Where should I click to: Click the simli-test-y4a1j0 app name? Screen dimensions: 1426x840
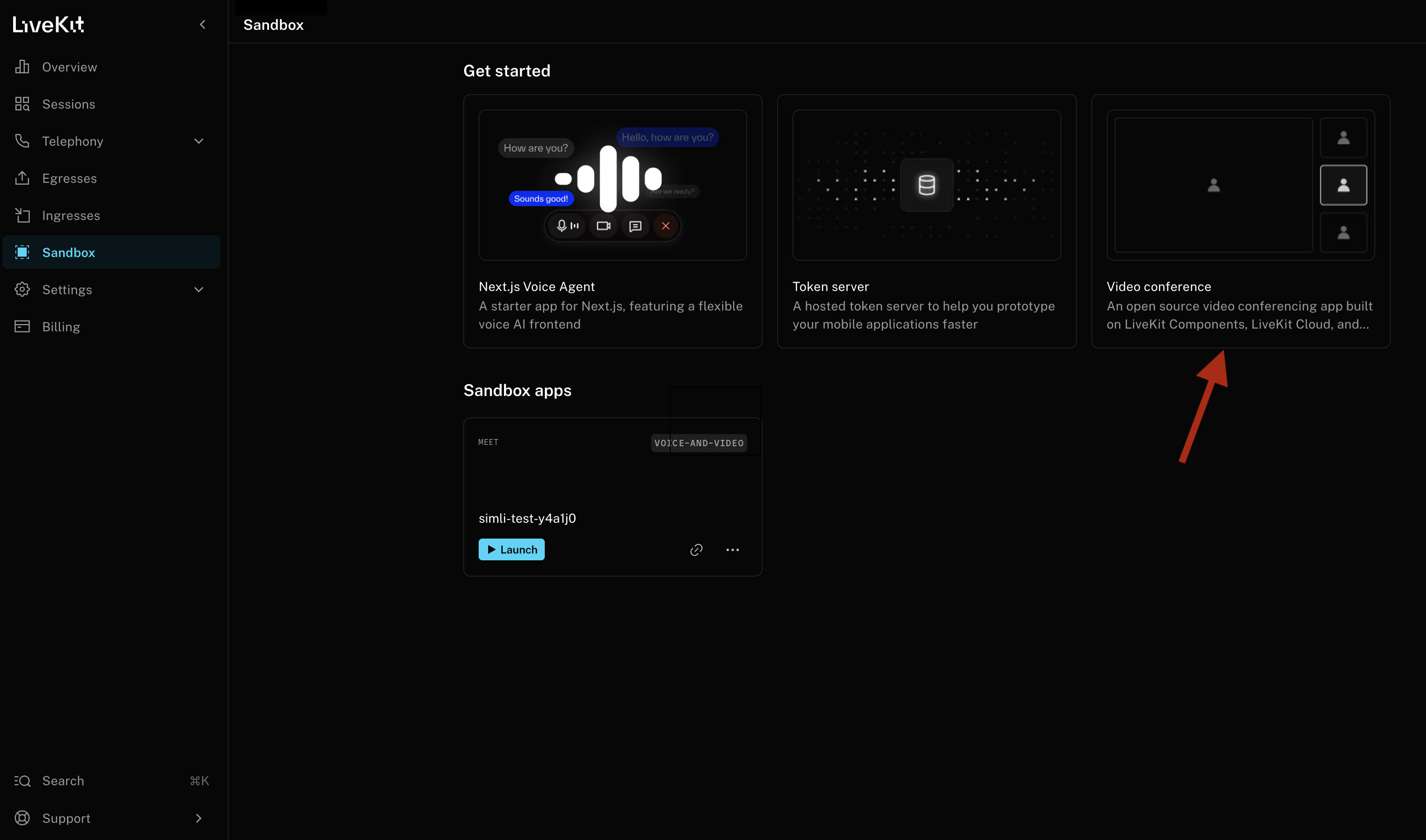pyautogui.click(x=527, y=519)
